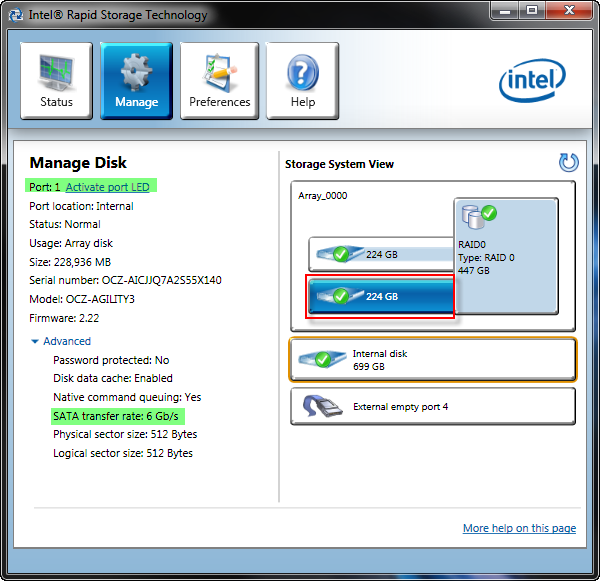Click Status: Normal text
Screen dimensions: 600x581
tap(65, 224)
